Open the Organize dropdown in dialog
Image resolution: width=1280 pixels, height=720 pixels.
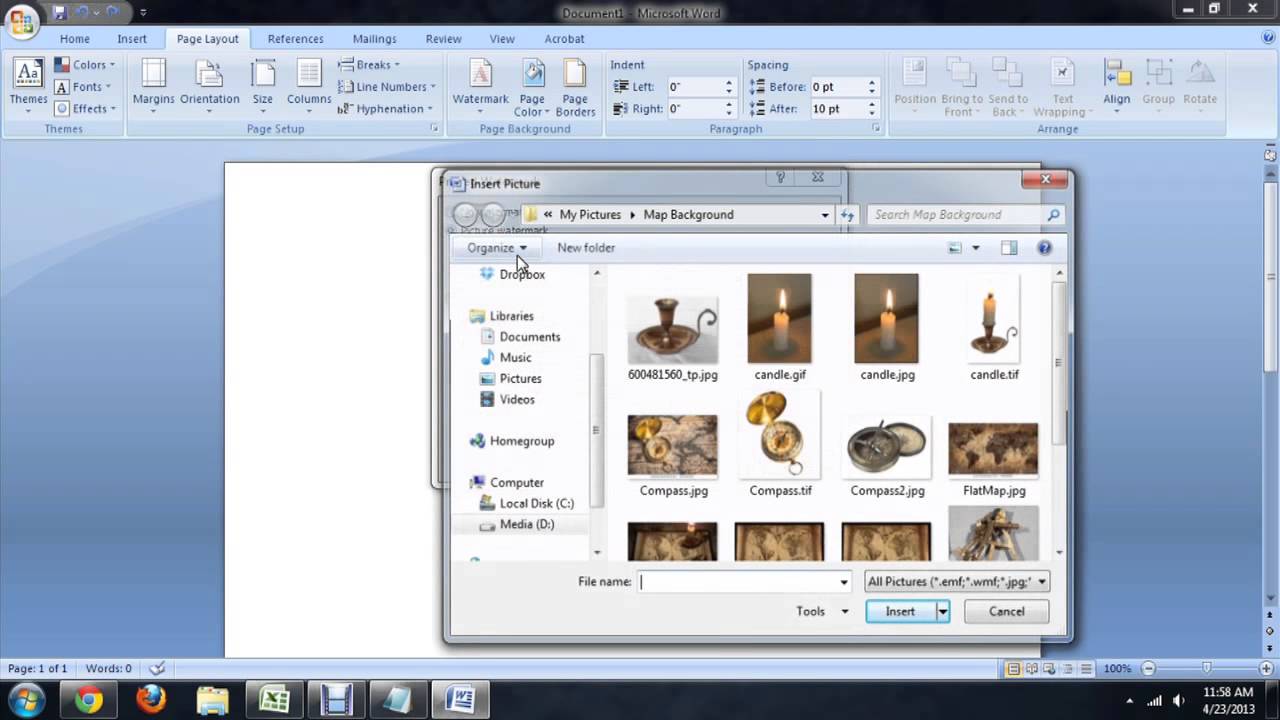click(496, 248)
